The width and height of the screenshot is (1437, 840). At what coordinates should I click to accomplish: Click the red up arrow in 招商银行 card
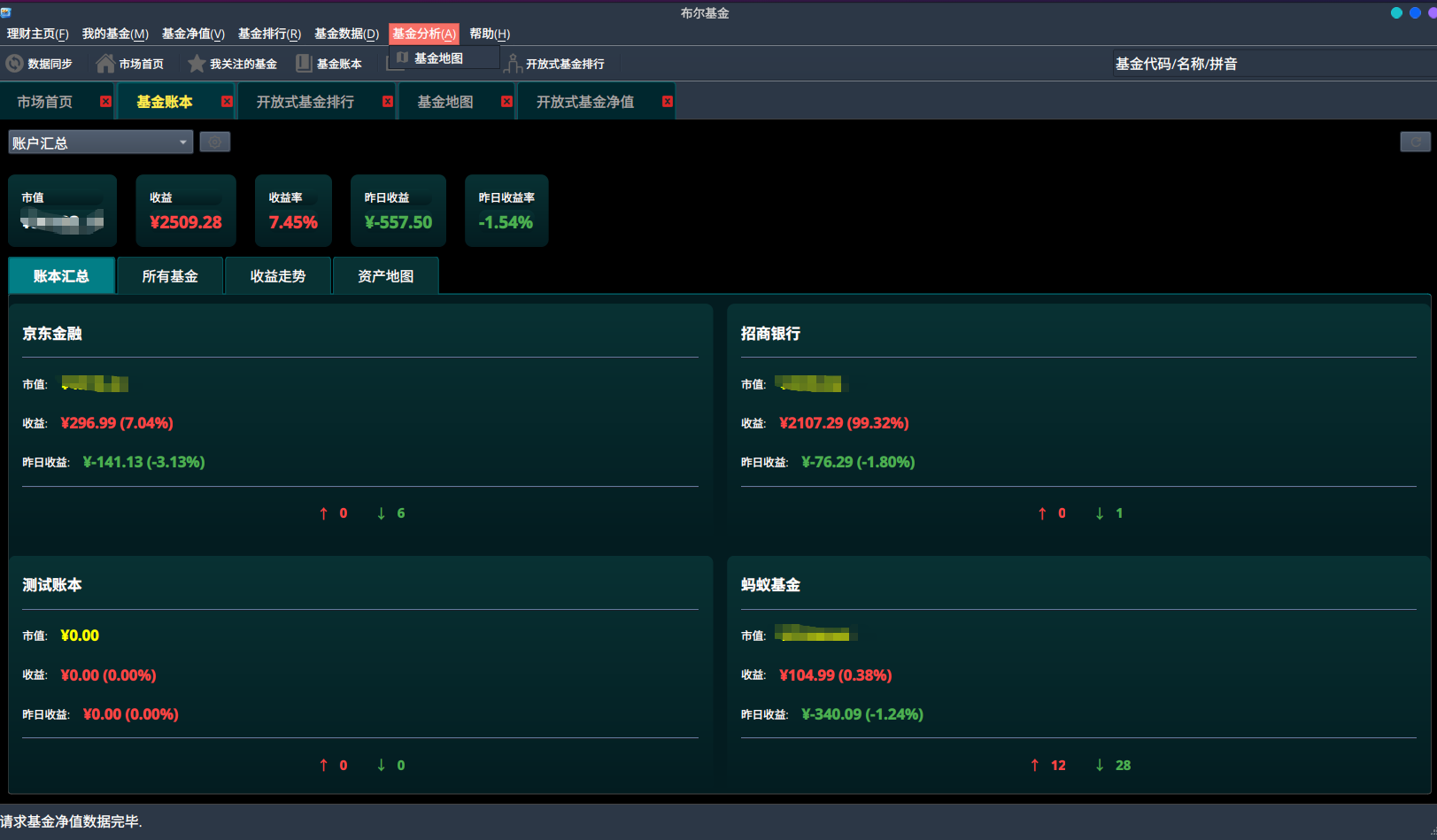coord(1042,513)
